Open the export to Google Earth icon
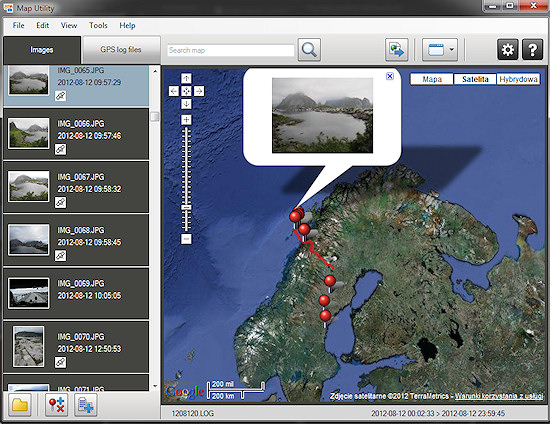Screen dimensions: 550x424 click(396, 50)
